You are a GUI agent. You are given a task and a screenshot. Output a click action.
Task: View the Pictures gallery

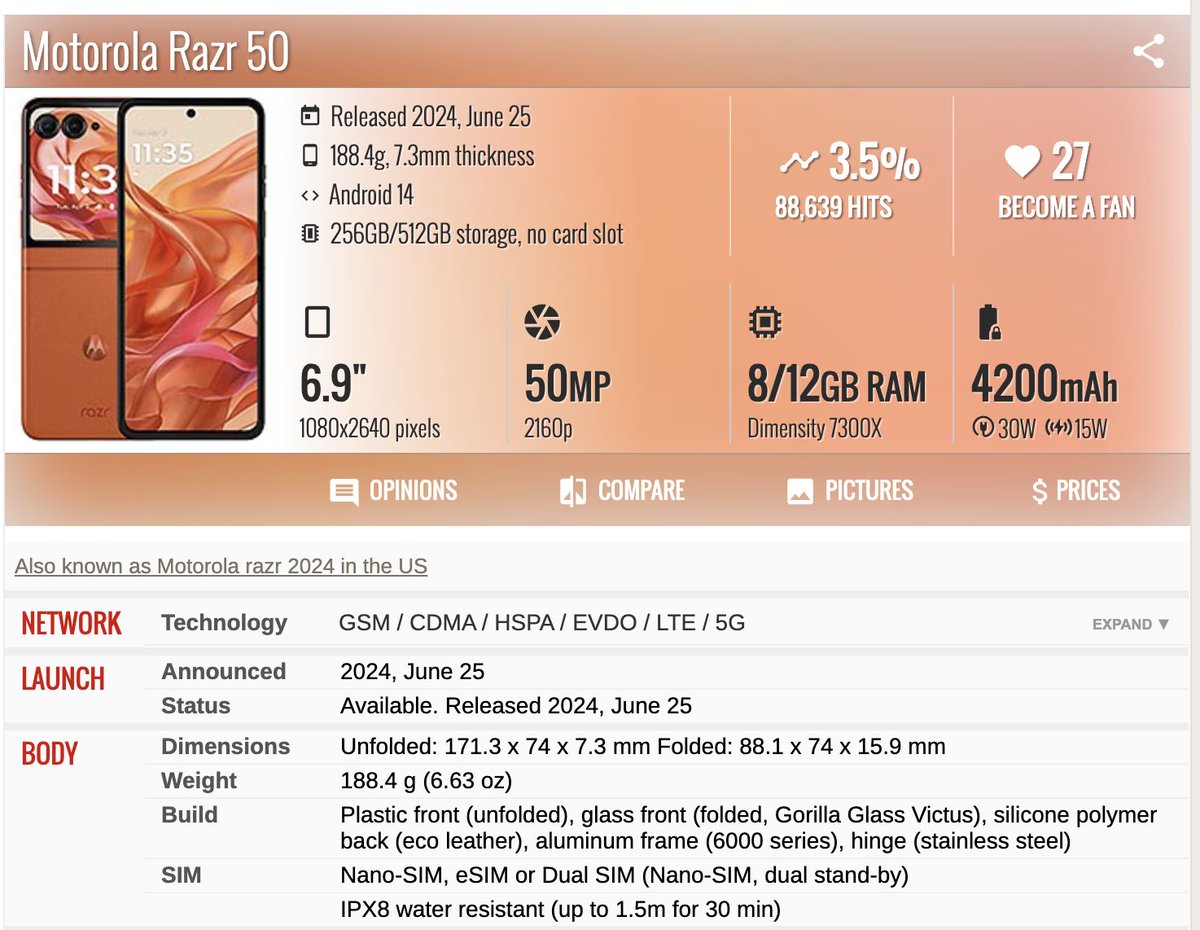click(850, 491)
